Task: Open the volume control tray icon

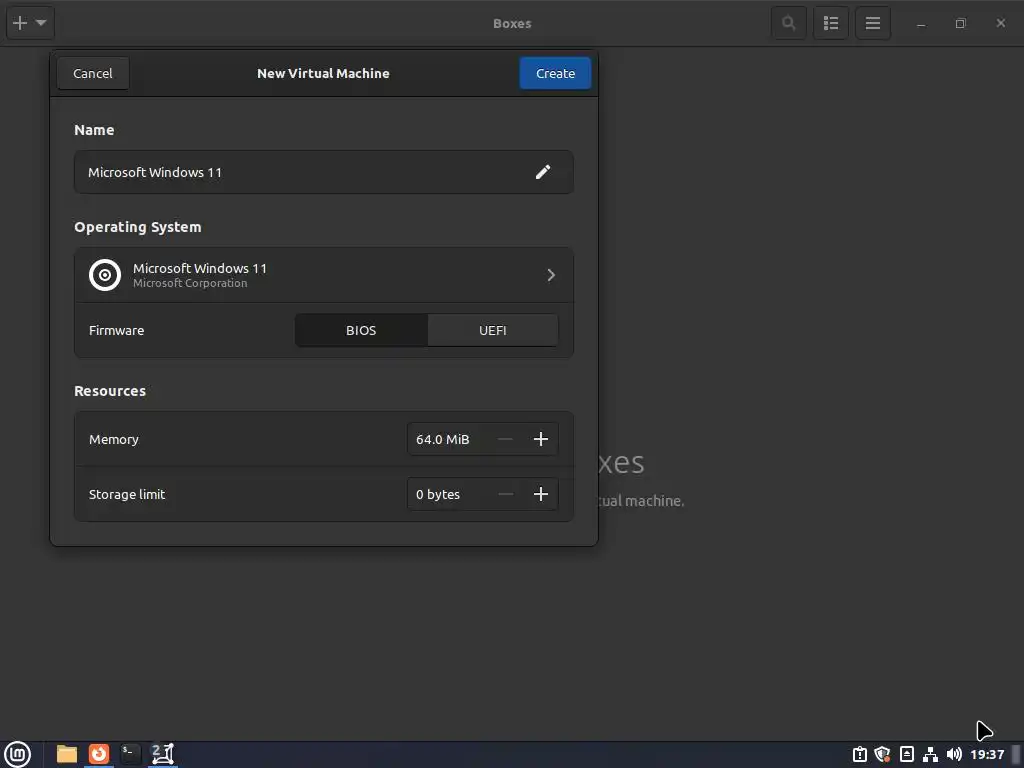Action: (x=954, y=754)
